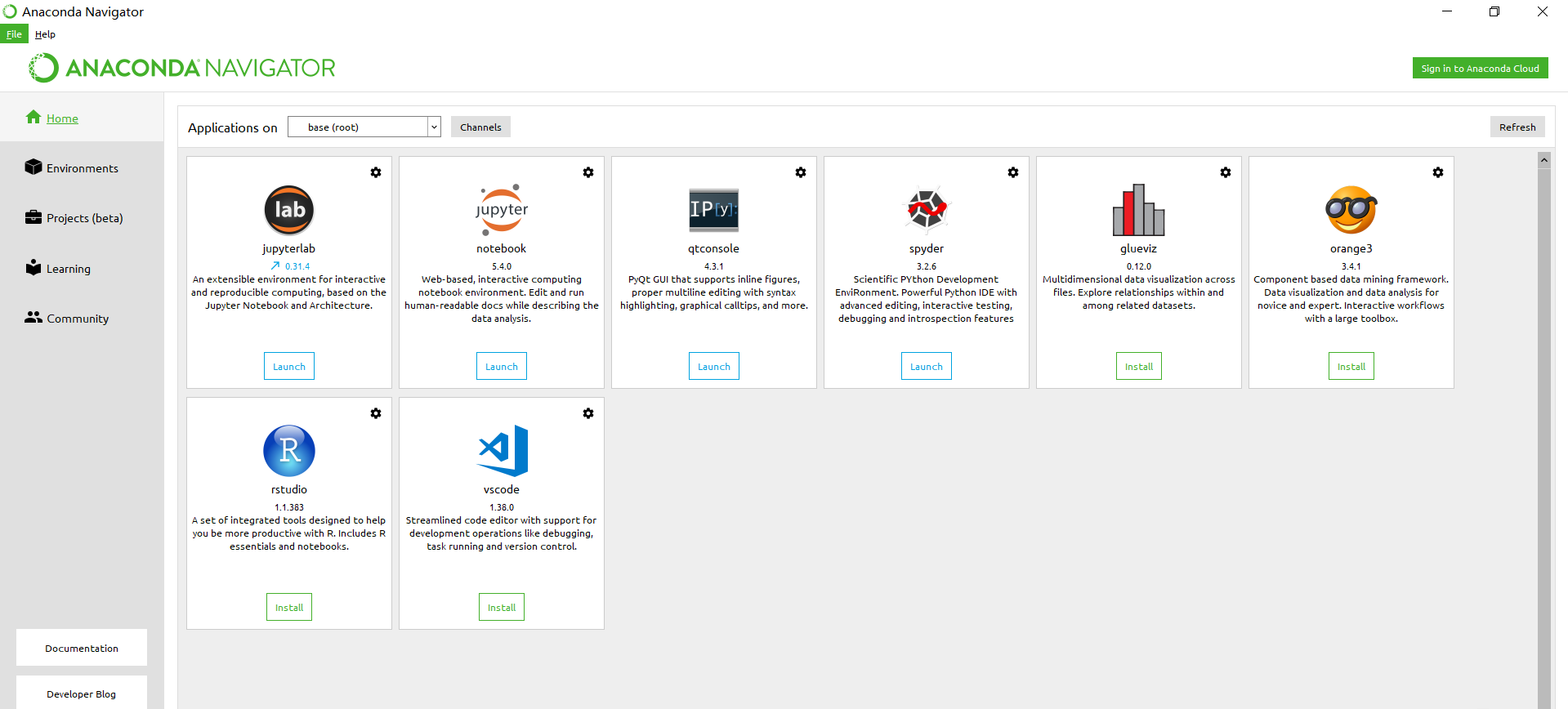Install vscode
Screen dimensions: 1568x709
(502, 608)
